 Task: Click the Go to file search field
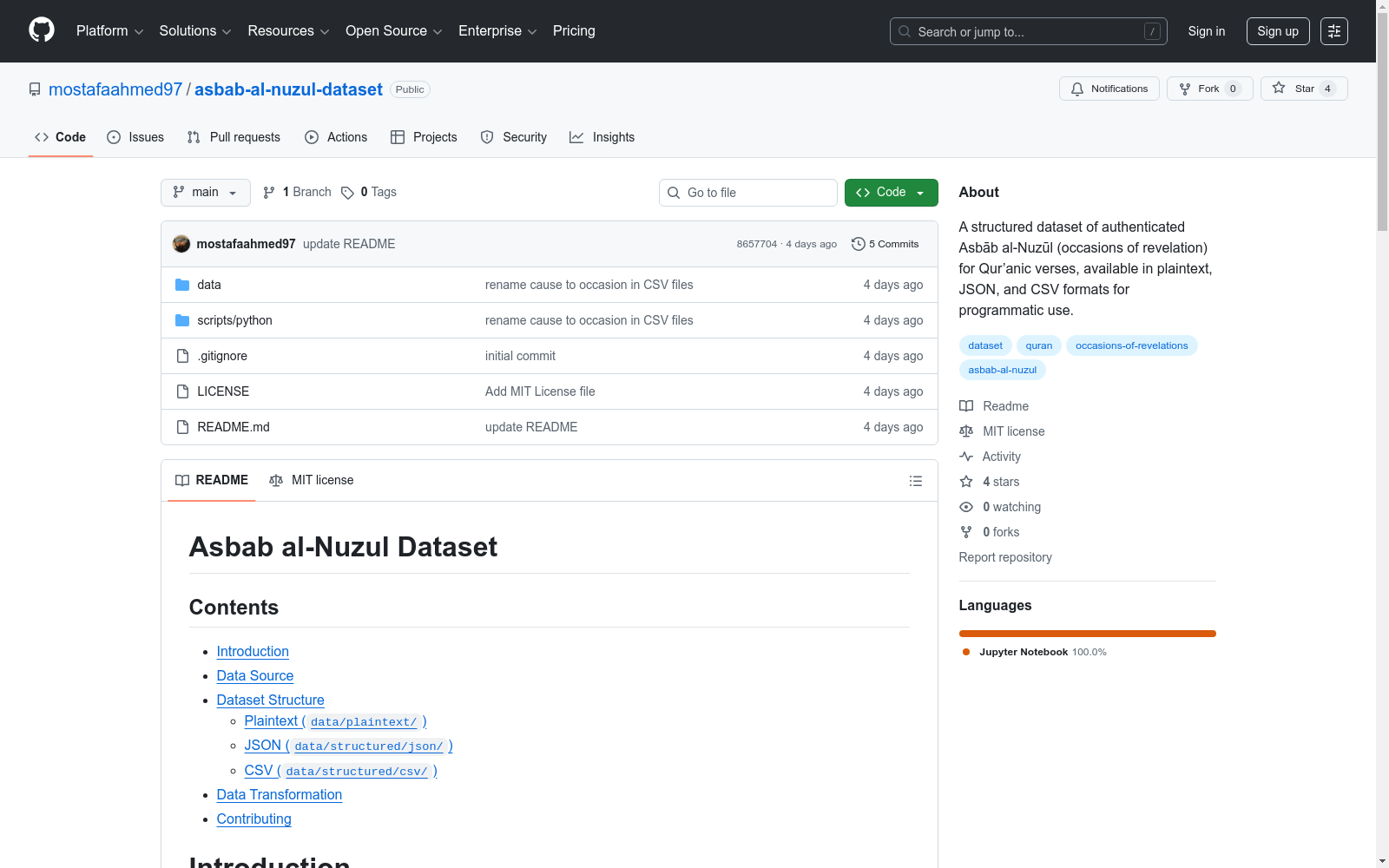(x=748, y=193)
